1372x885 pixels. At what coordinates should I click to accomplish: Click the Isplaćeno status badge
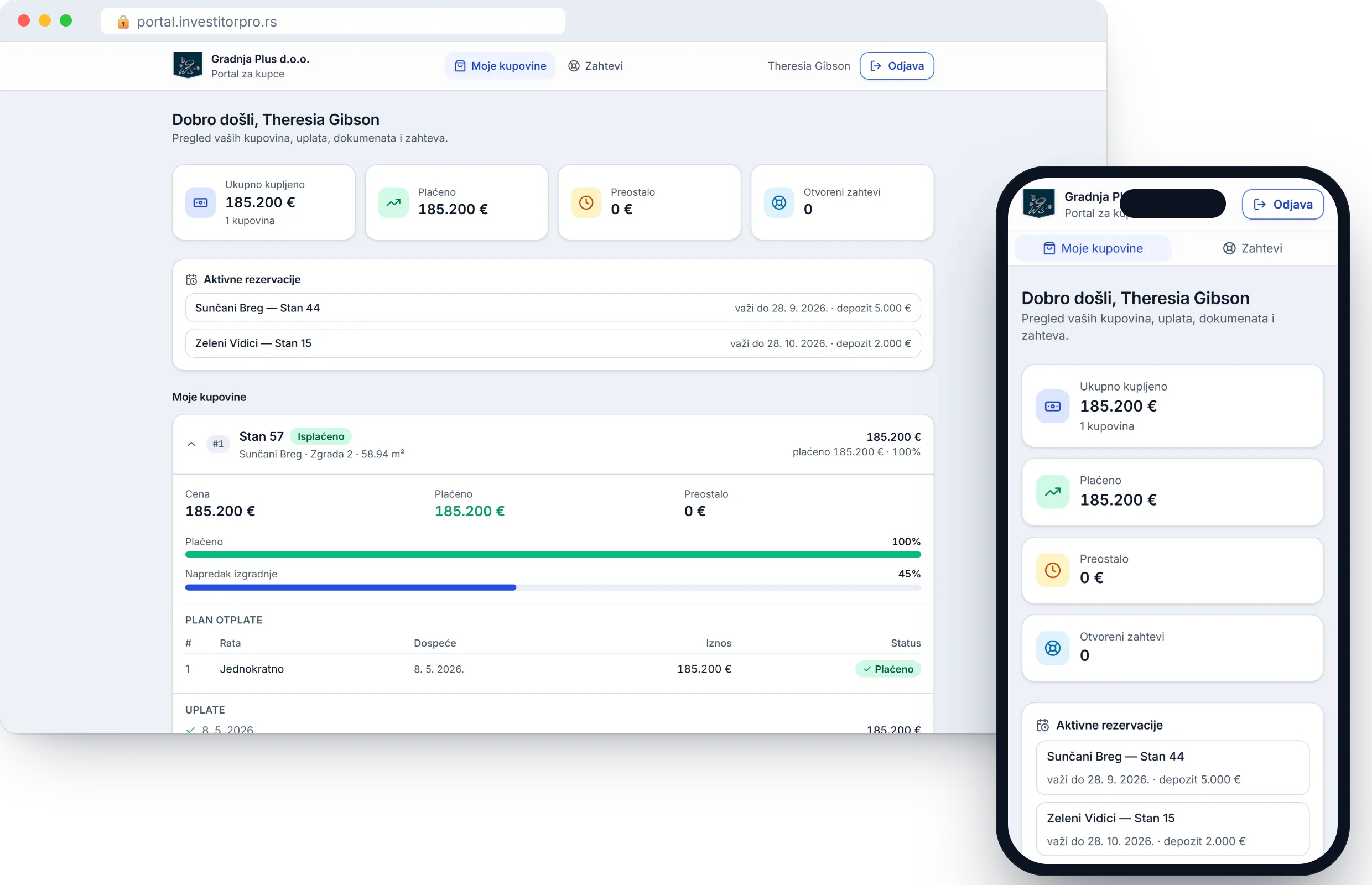click(x=321, y=436)
